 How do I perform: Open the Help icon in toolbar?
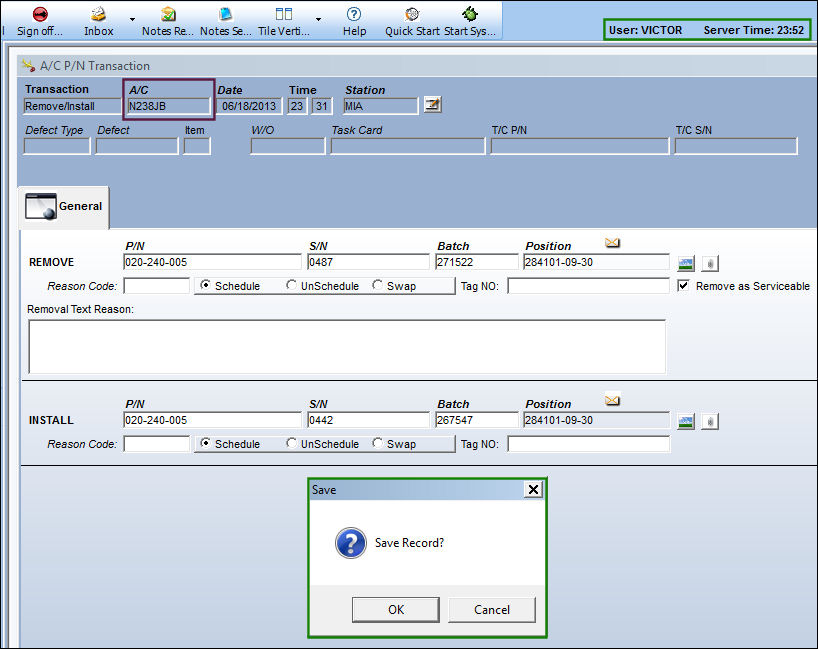[354, 14]
